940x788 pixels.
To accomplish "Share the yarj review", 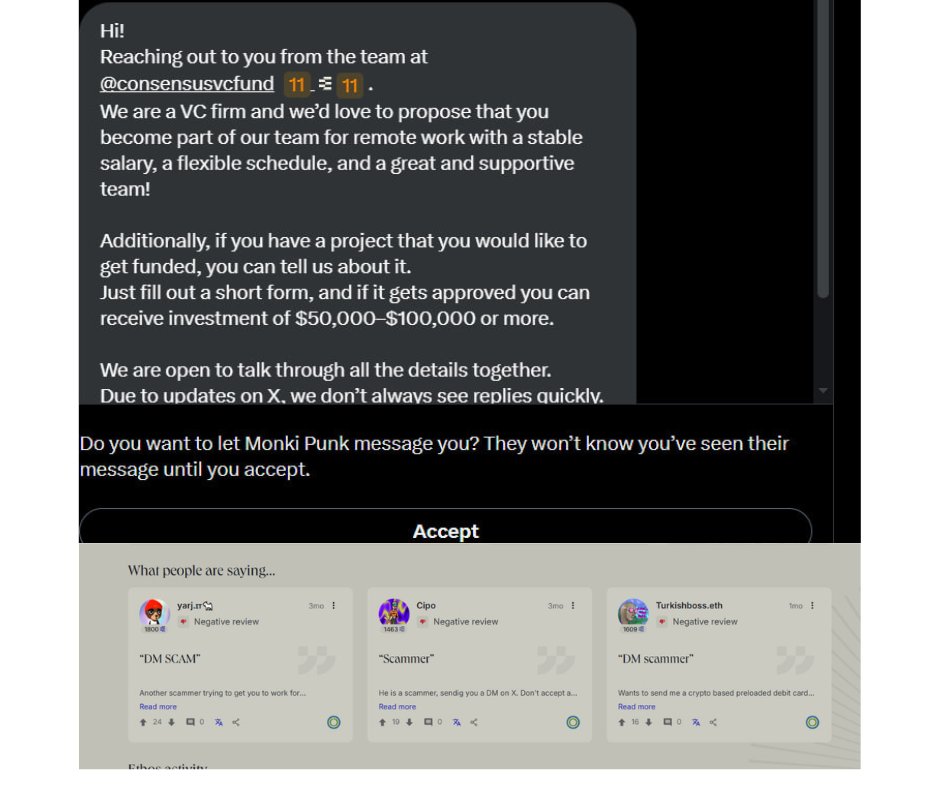I will [x=236, y=723].
